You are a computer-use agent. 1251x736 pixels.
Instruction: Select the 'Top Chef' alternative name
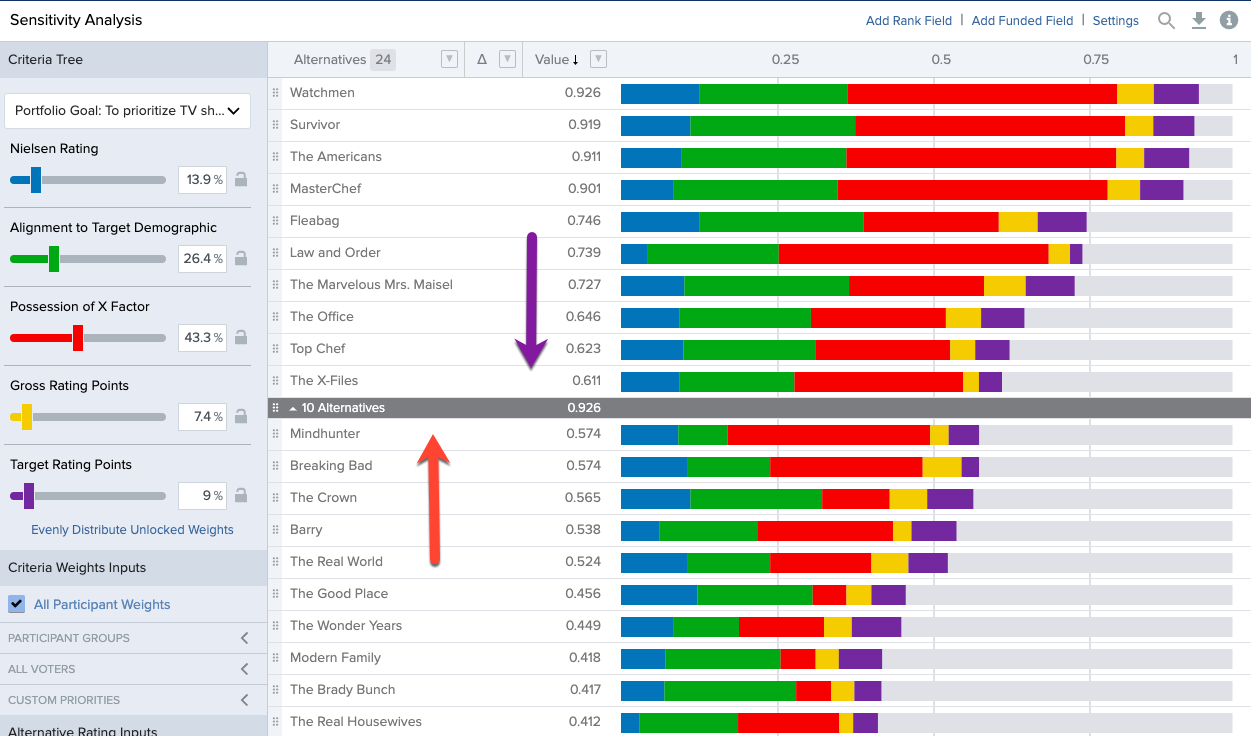[x=318, y=349]
